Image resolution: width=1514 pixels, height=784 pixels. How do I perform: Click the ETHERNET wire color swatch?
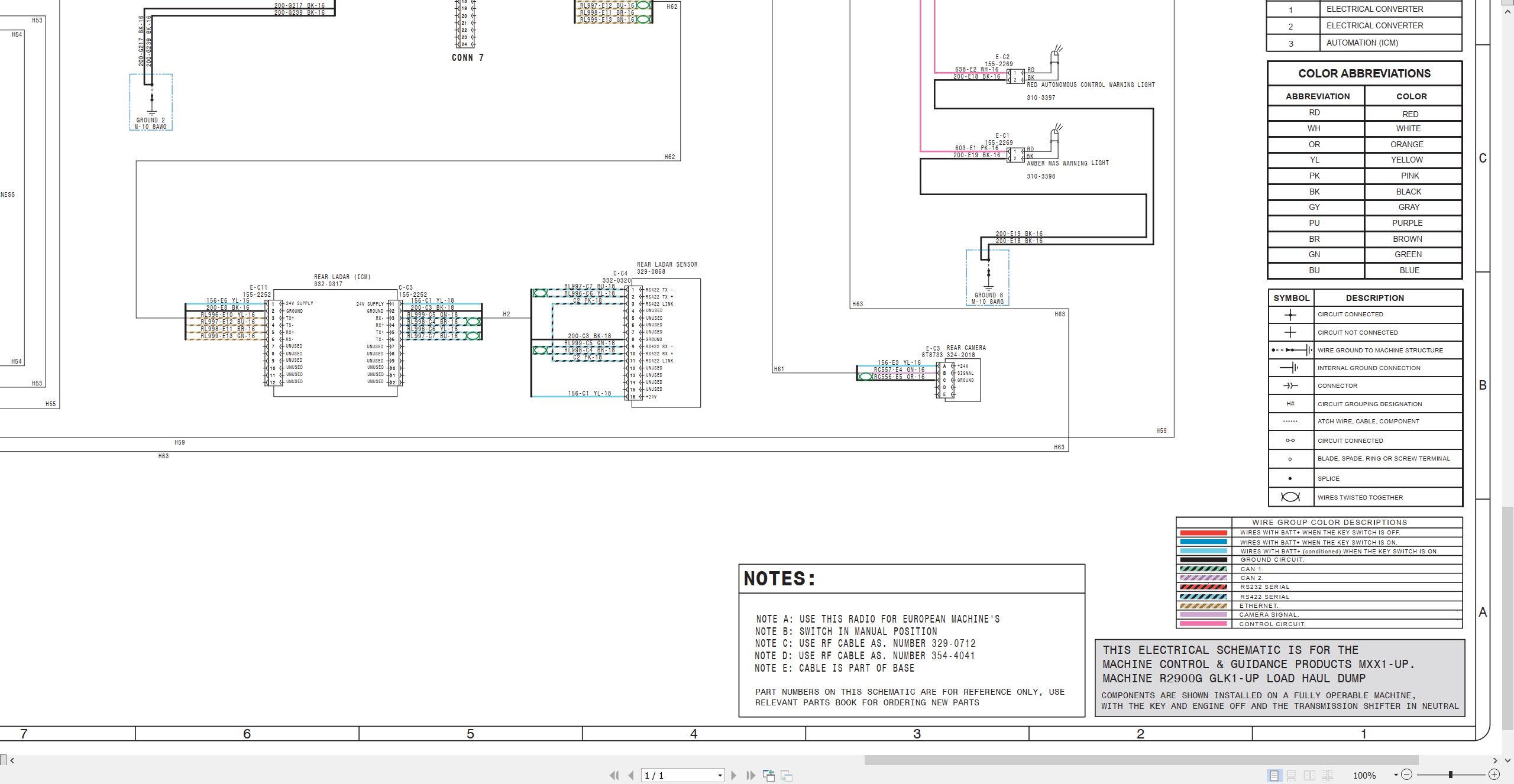[1203, 605]
